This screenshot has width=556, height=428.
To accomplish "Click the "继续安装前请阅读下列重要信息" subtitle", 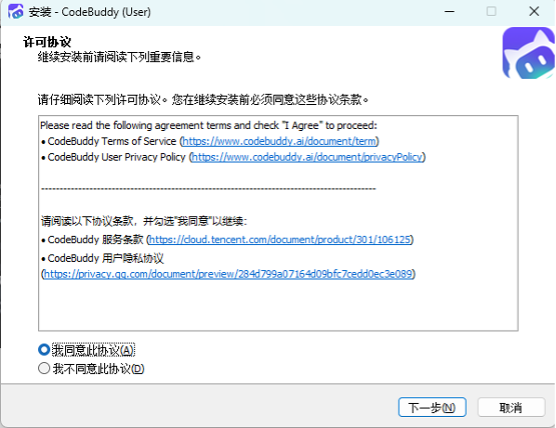I will point(119,57).
